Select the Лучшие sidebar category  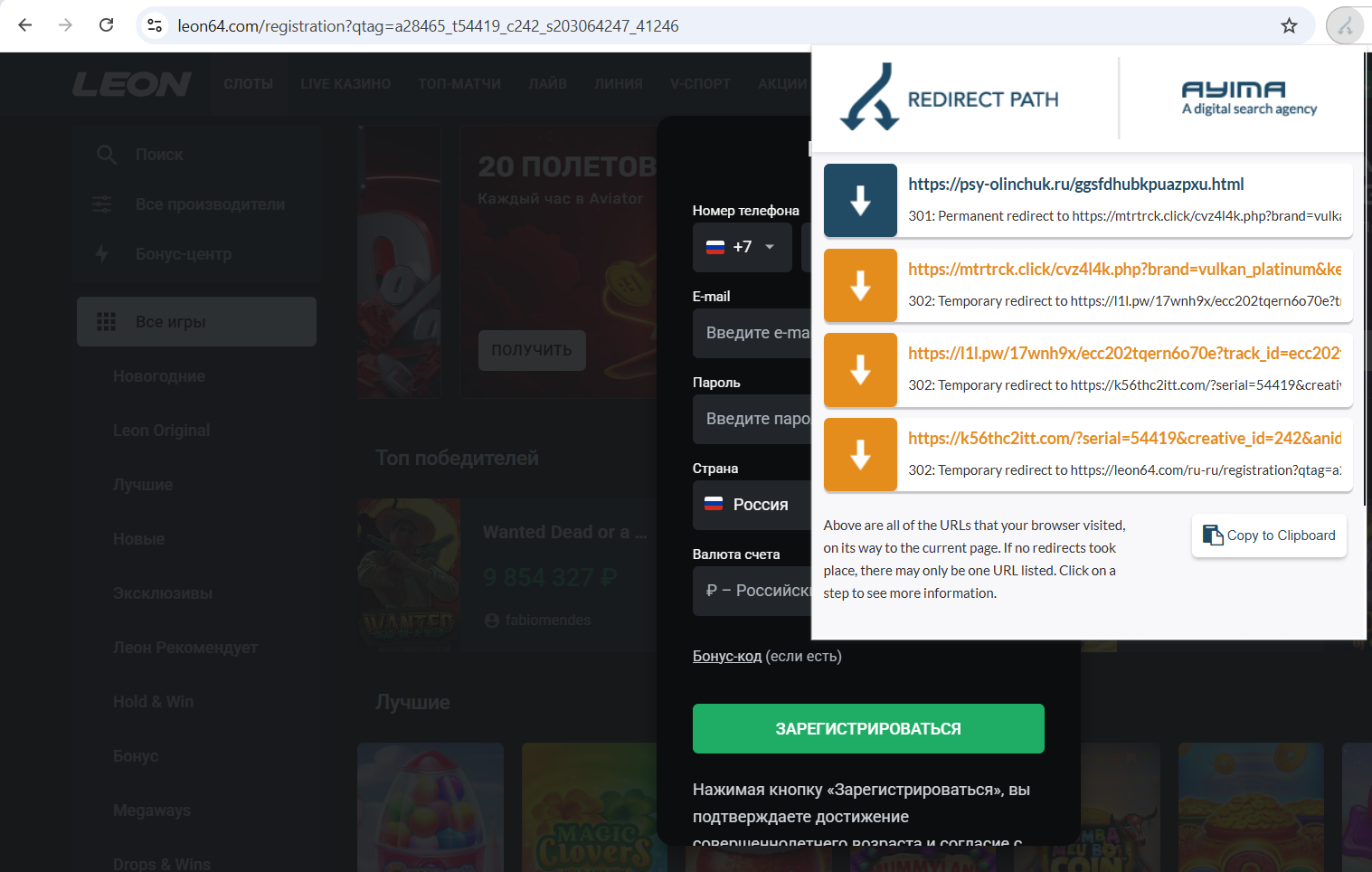point(143,485)
